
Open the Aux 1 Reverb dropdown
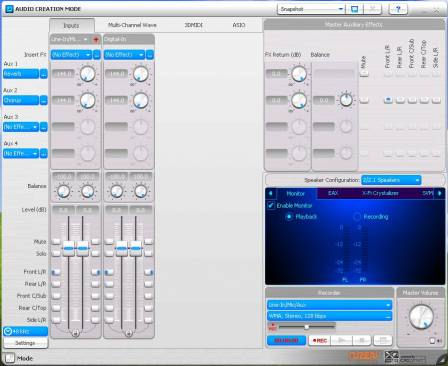(x=21, y=74)
